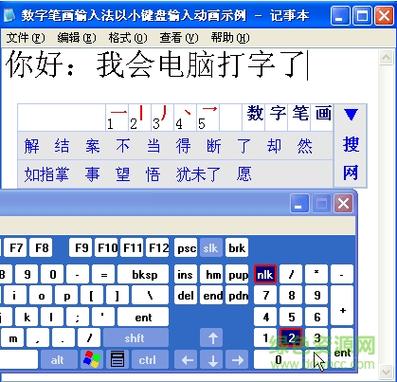Choose candidate character 解
This screenshot has height=382, width=397.
click(x=32, y=146)
